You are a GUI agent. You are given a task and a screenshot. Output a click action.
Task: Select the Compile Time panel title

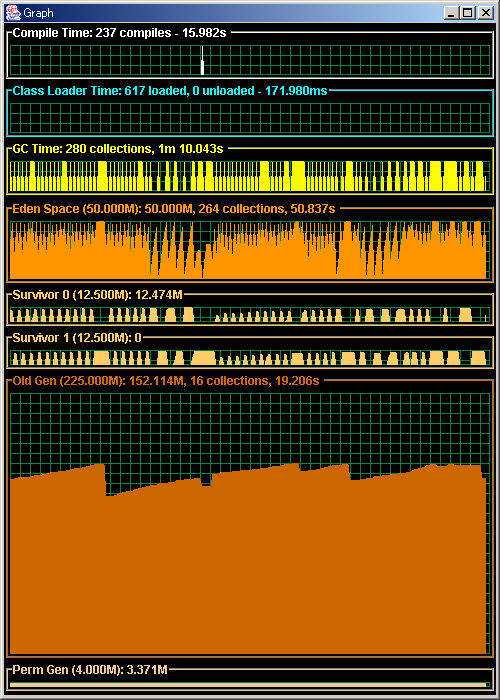[x=120, y=33]
